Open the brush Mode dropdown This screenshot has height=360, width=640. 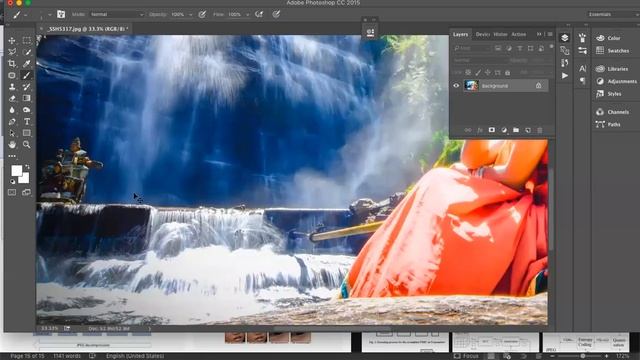point(117,14)
